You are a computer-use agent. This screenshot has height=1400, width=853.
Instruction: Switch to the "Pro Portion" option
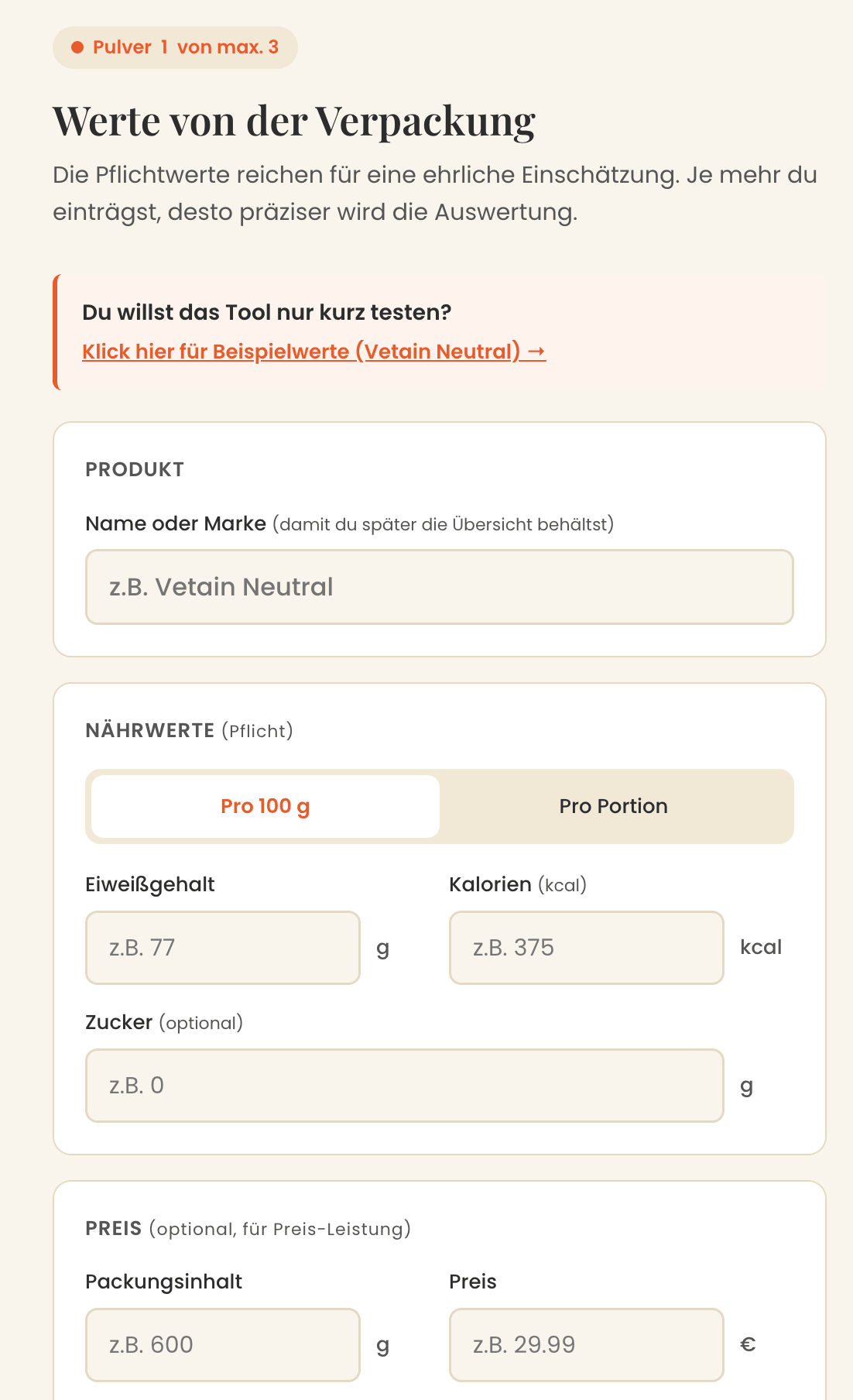point(613,806)
